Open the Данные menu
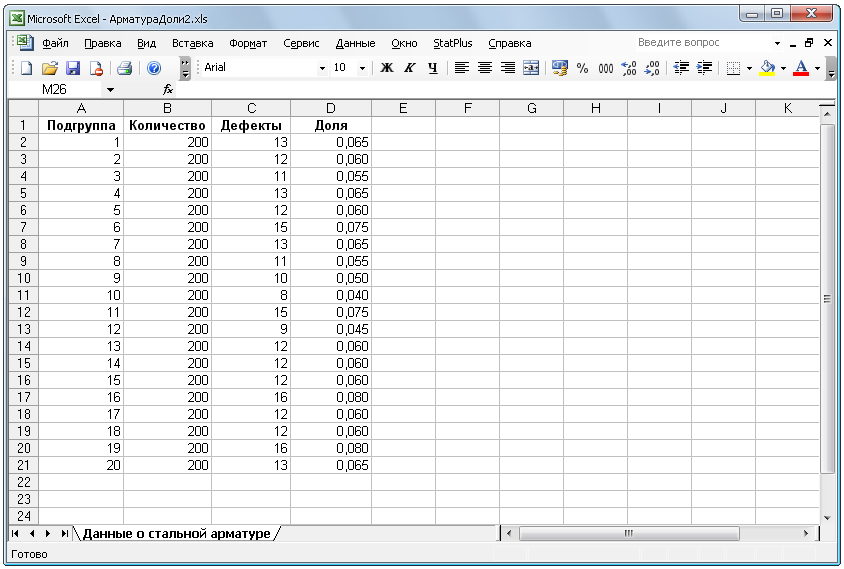The width and height of the screenshot is (844, 569). (355, 43)
